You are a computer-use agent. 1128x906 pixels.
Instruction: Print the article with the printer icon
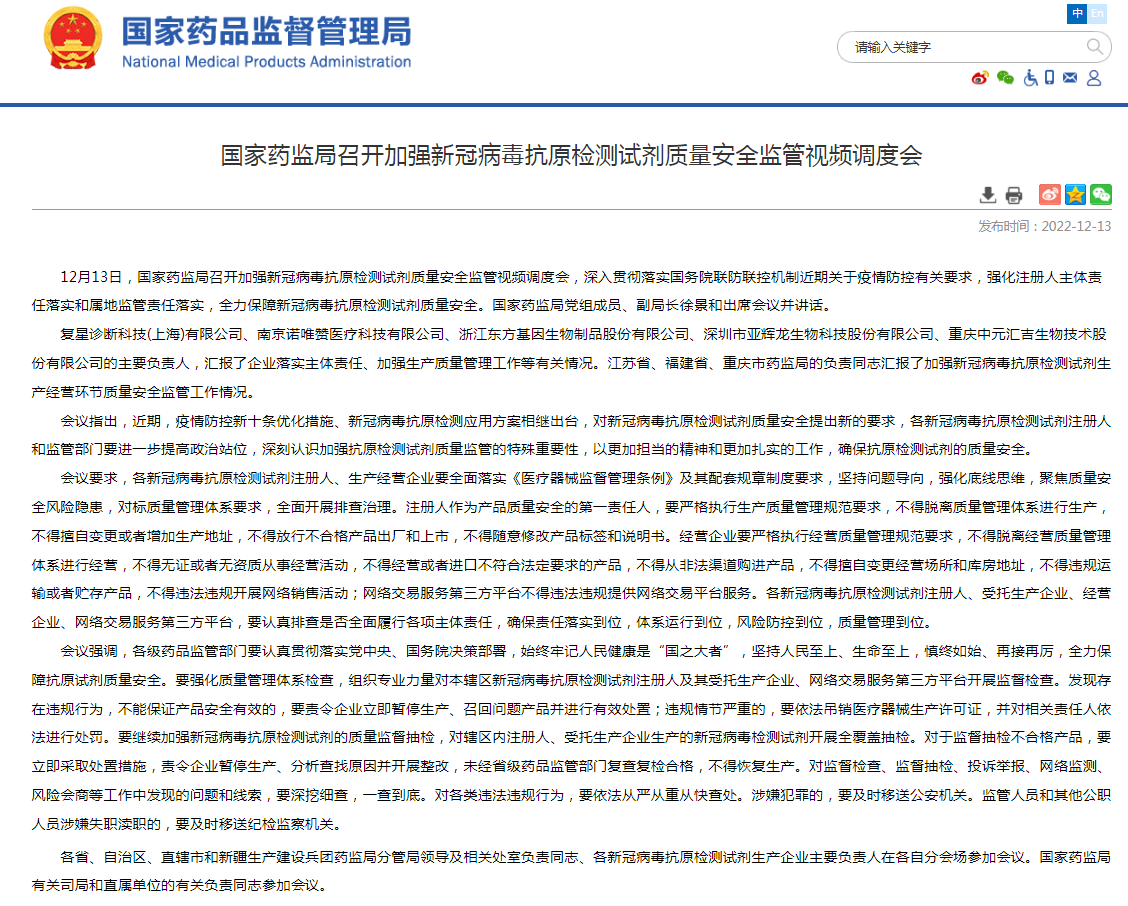[x=1014, y=195]
